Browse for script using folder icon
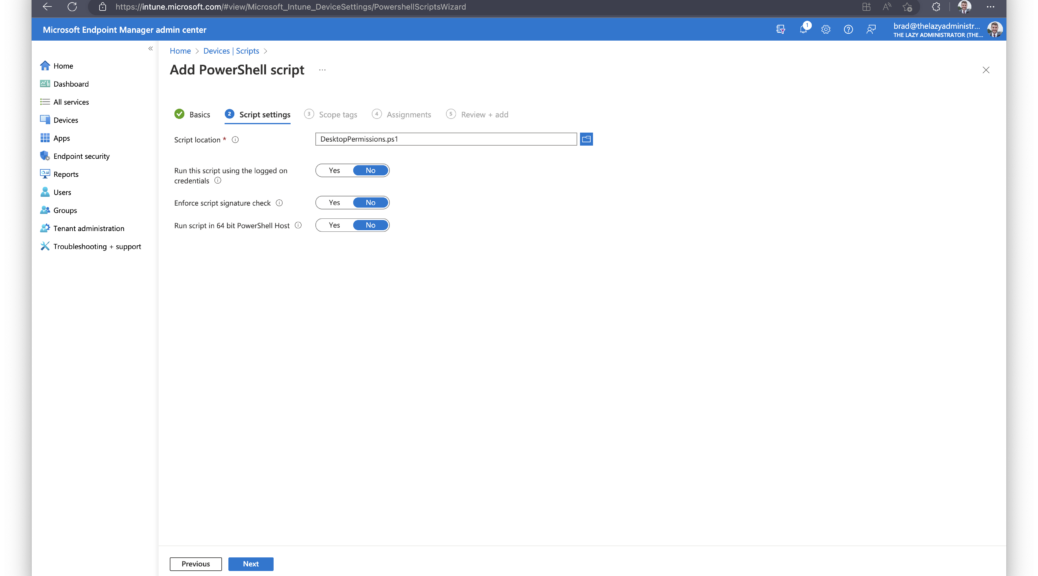 (x=587, y=139)
